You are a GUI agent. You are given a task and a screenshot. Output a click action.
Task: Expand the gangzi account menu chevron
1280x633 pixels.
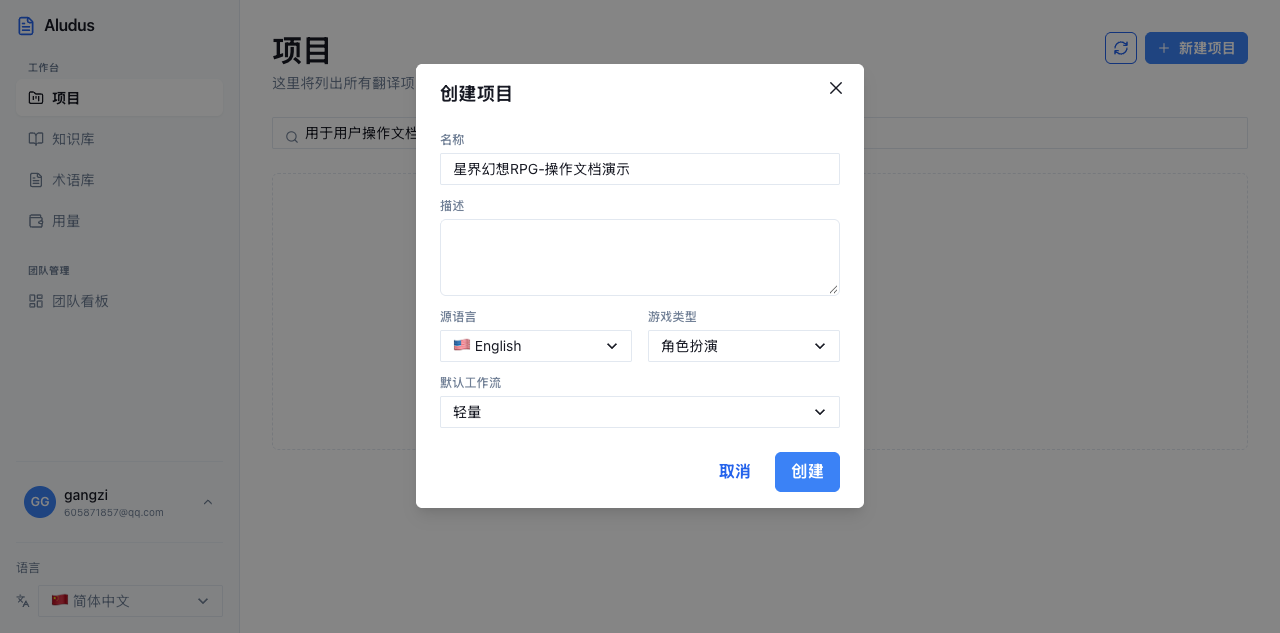pyautogui.click(x=208, y=502)
